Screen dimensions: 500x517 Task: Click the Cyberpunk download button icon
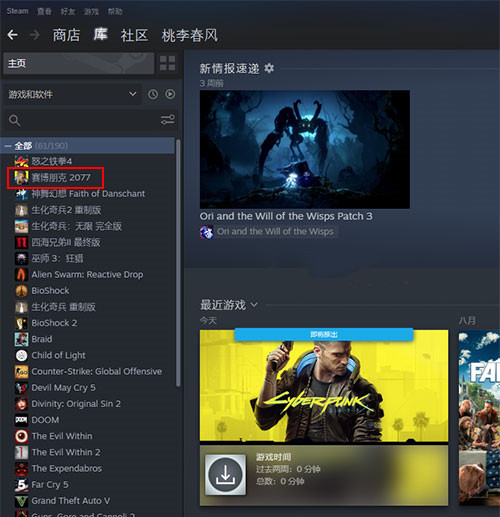(226, 474)
